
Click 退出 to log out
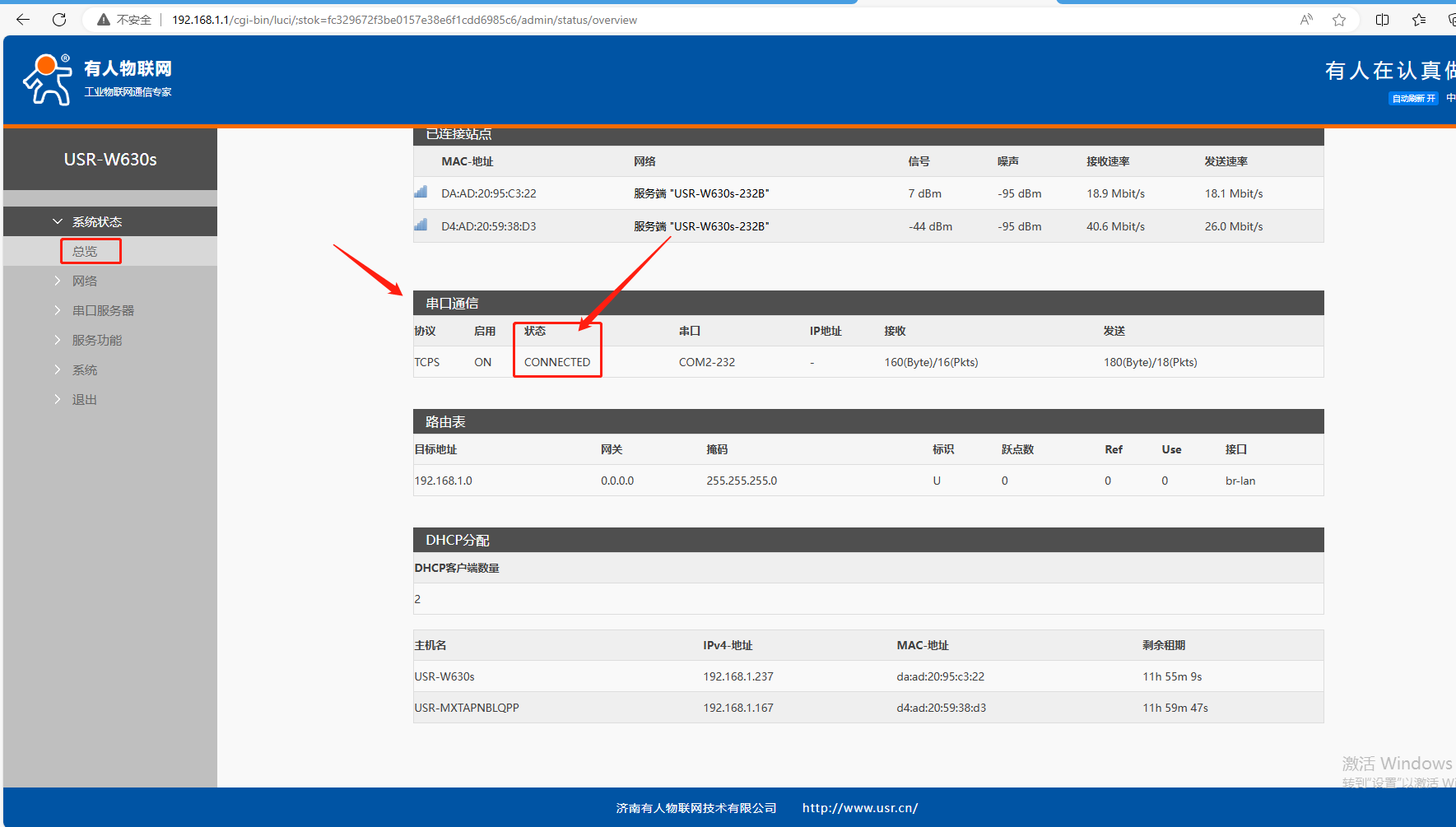click(84, 400)
